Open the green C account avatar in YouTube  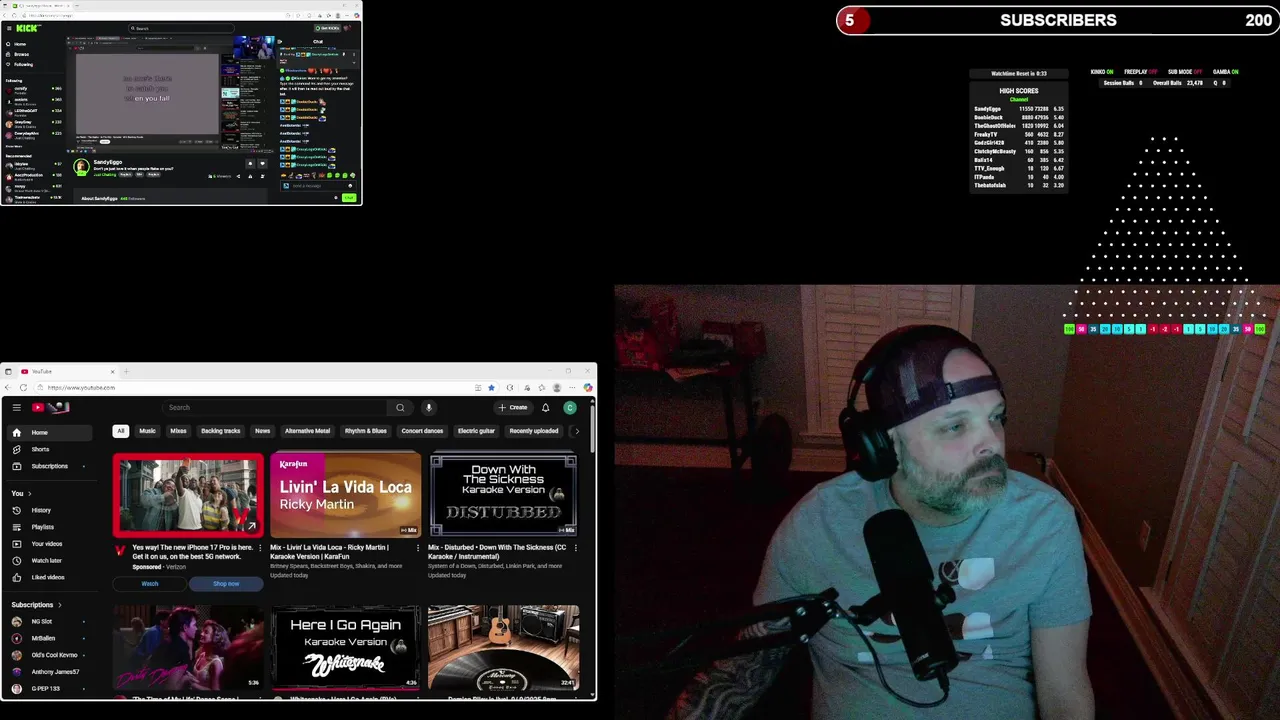[x=570, y=407]
